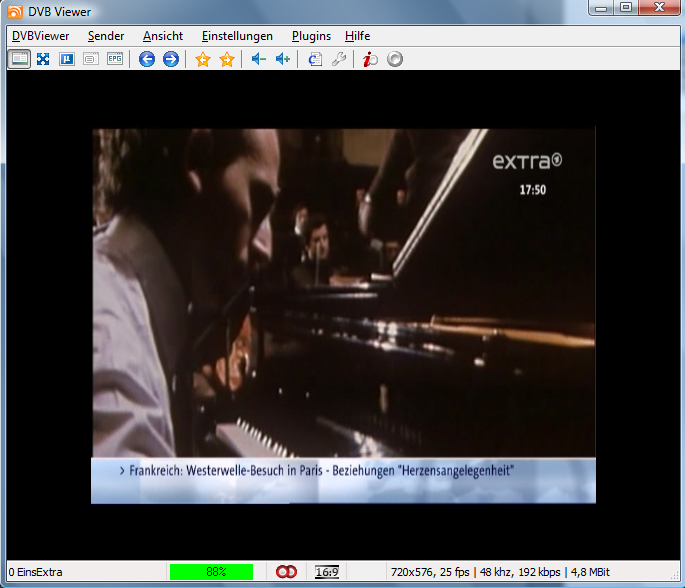The height and width of the screenshot is (588, 685).
Task: Open the Sender menu
Action: [x=106, y=35]
